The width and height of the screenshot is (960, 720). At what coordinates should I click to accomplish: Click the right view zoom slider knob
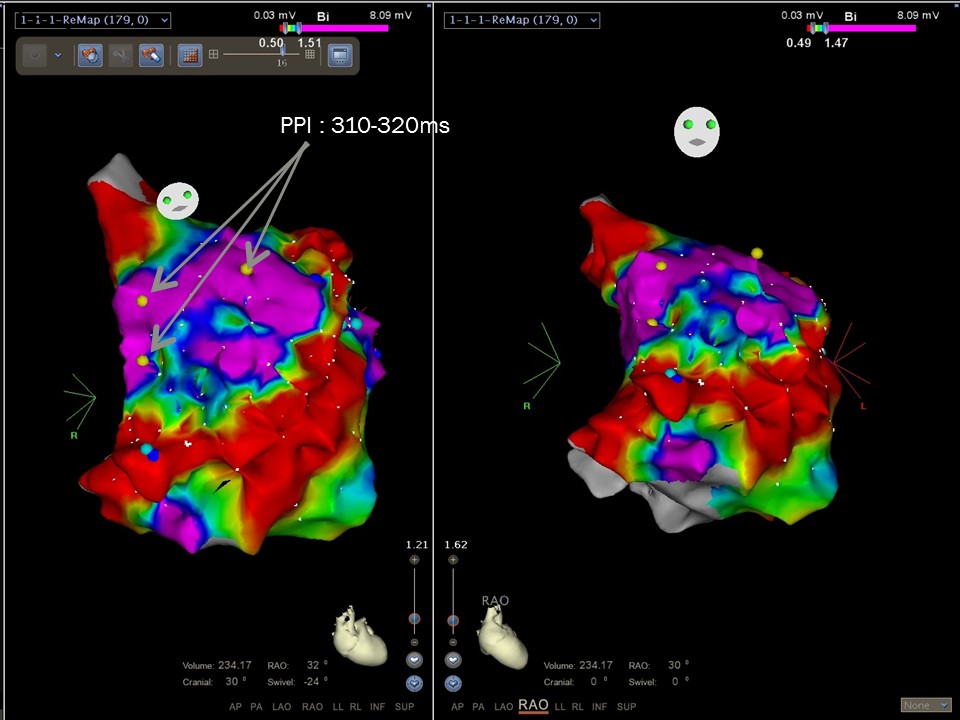coord(453,620)
